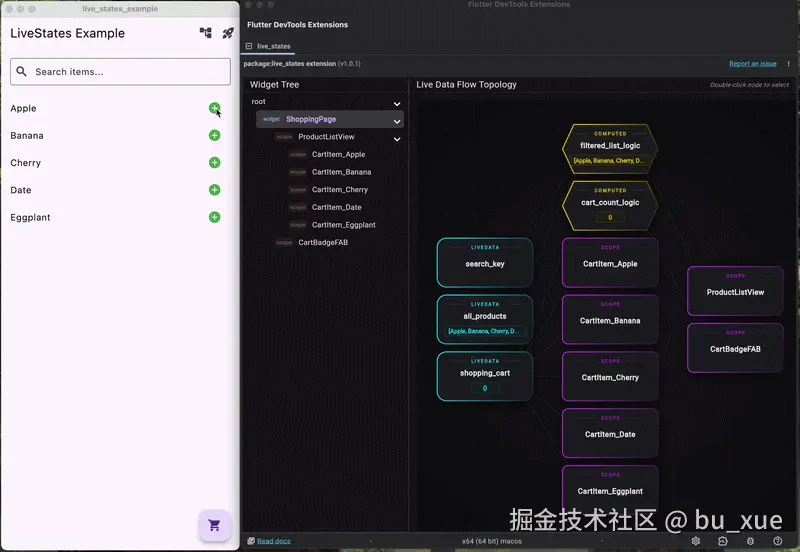The width and height of the screenshot is (800, 552).
Task: Open the three-dot overflow menu
Action: click(788, 64)
